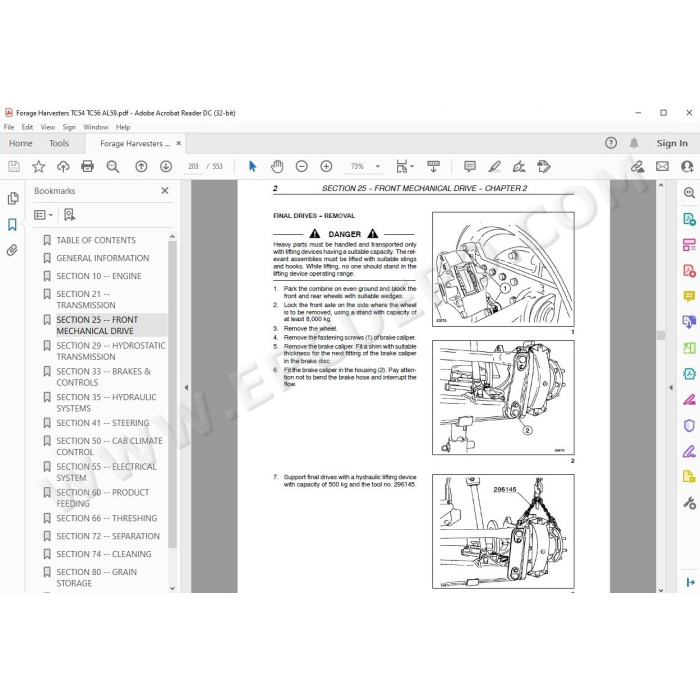Expand the right tools pane arrow

[x=671, y=388]
